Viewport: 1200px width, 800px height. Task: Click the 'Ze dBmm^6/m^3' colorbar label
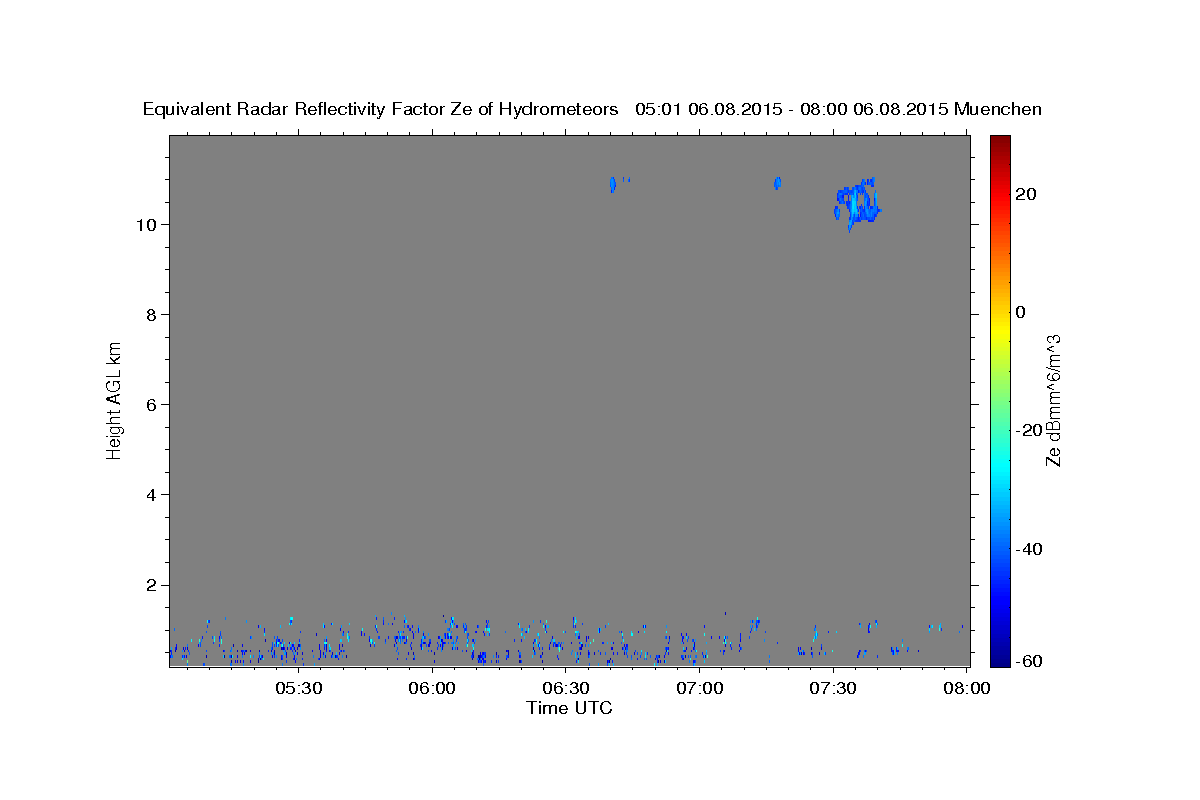click(1053, 400)
